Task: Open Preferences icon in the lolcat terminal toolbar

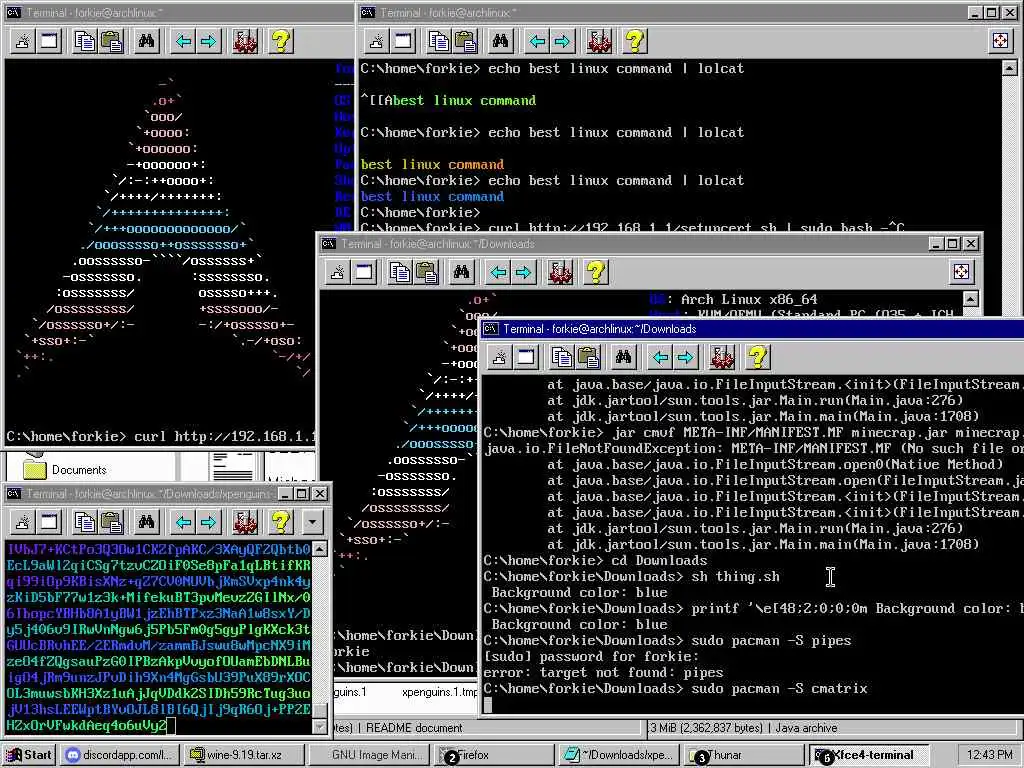Action: tap(599, 42)
